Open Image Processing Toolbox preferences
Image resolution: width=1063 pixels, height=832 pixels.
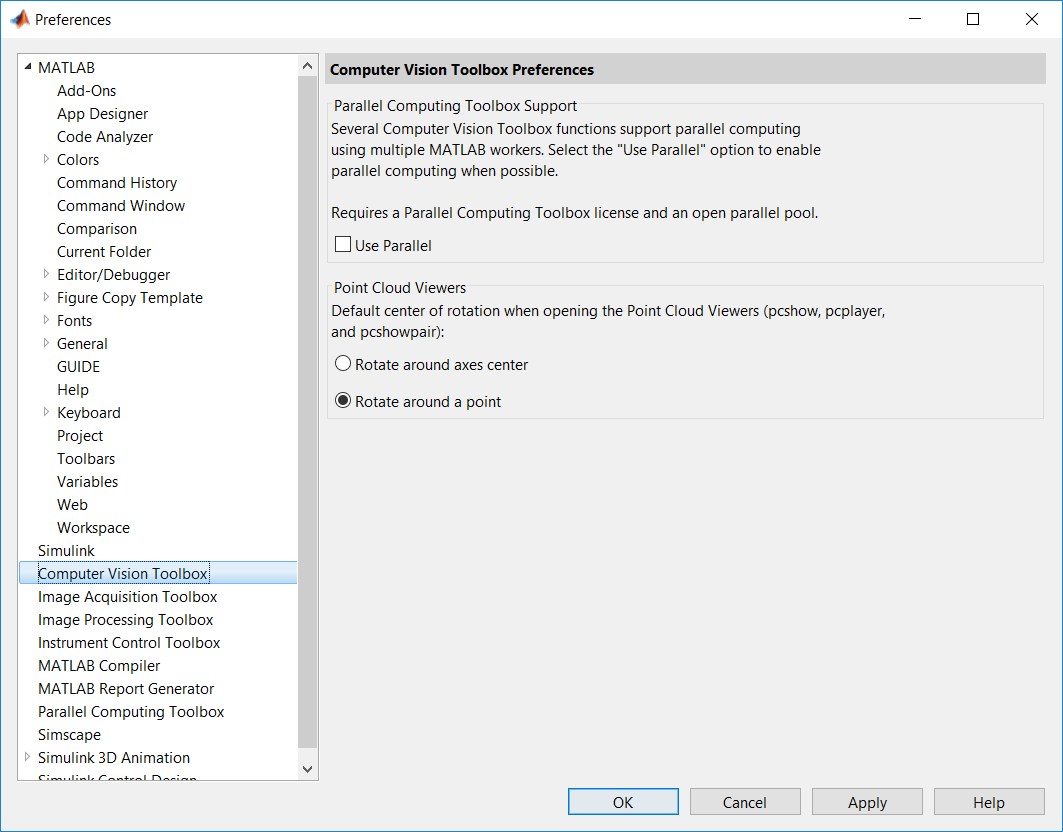[125, 620]
